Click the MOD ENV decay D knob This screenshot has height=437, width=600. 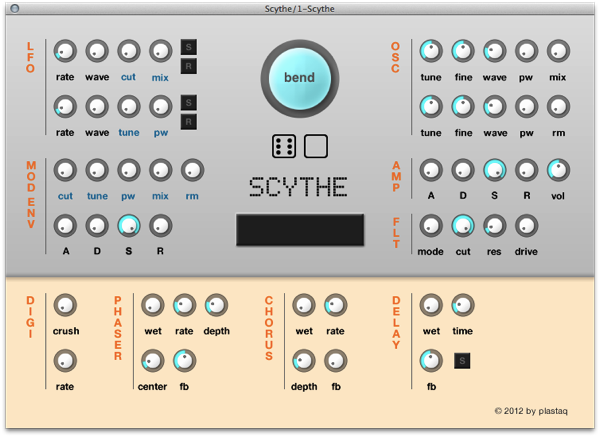click(97, 226)
